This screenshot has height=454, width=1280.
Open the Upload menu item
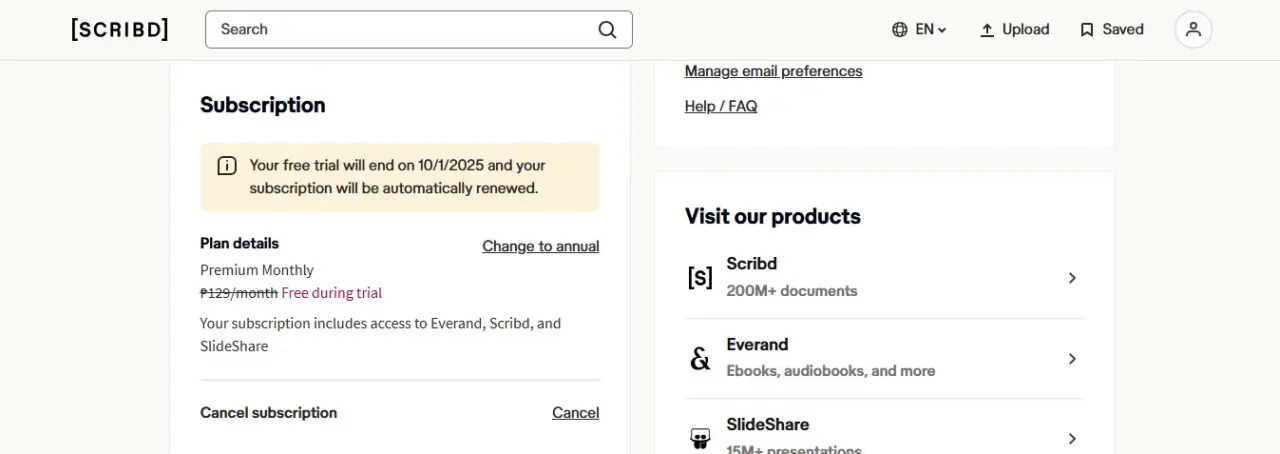click(1014, 30)
